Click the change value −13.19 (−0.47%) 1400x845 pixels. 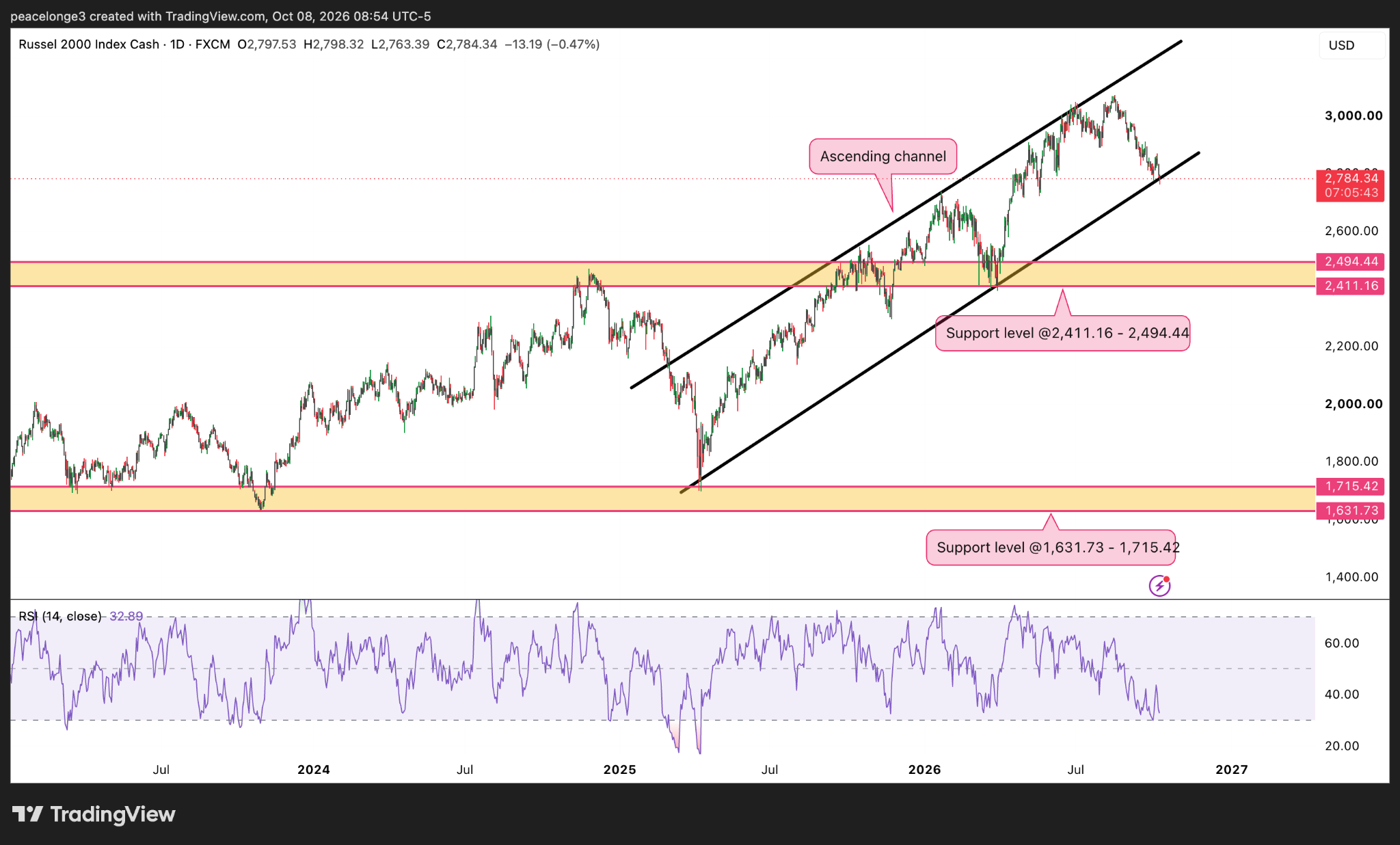tap(552, 44)
